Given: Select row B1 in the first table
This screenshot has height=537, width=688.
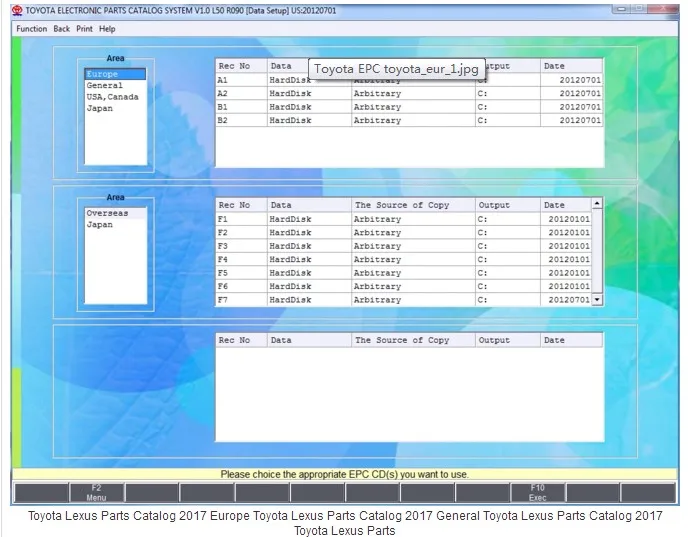Looking at the screenshot, I should click(409, 107).
